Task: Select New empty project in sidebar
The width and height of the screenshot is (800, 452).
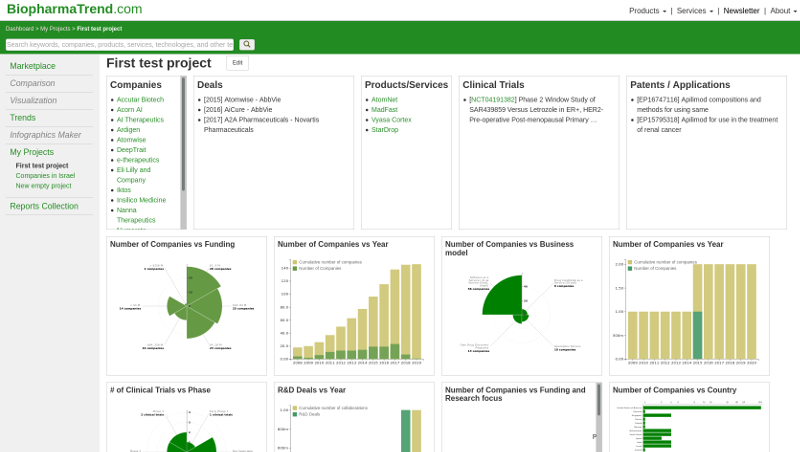Action: (x=43, y=186)
